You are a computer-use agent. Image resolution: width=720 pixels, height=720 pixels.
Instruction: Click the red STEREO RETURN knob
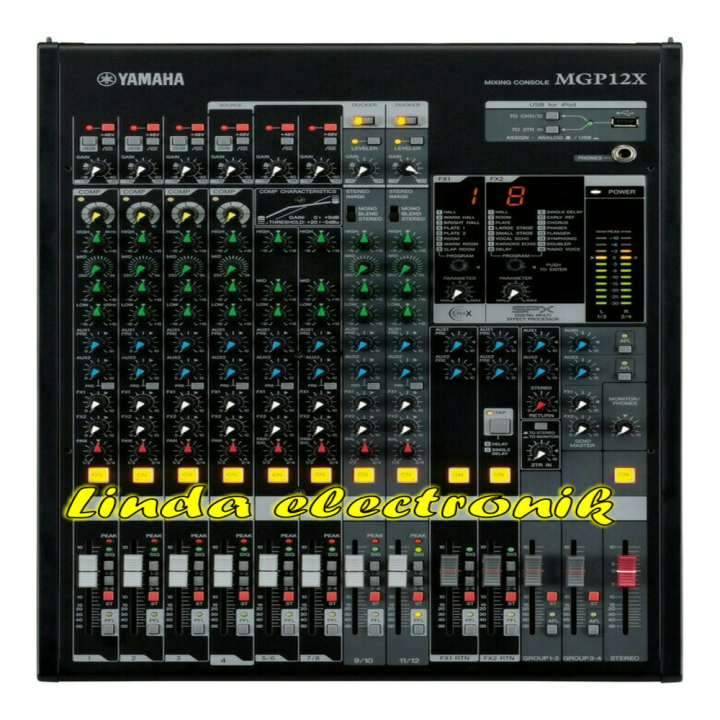point(540,404)
